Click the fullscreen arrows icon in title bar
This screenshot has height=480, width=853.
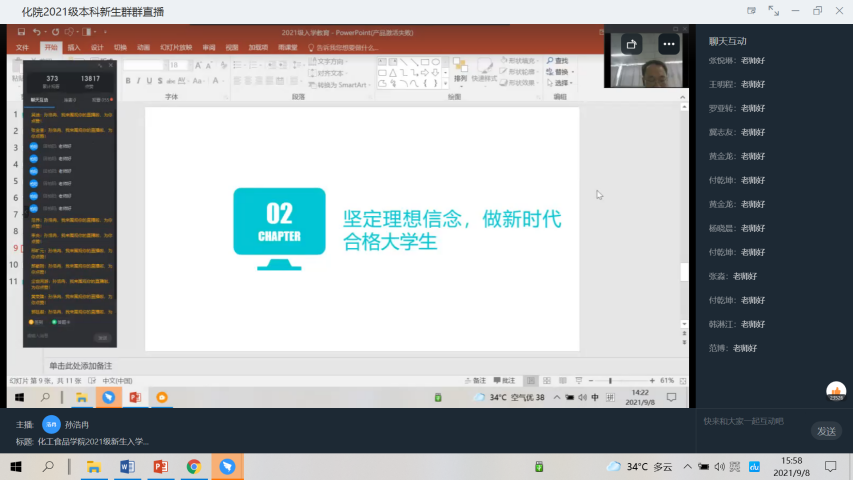pyautogui.click(x=773, y=11)
